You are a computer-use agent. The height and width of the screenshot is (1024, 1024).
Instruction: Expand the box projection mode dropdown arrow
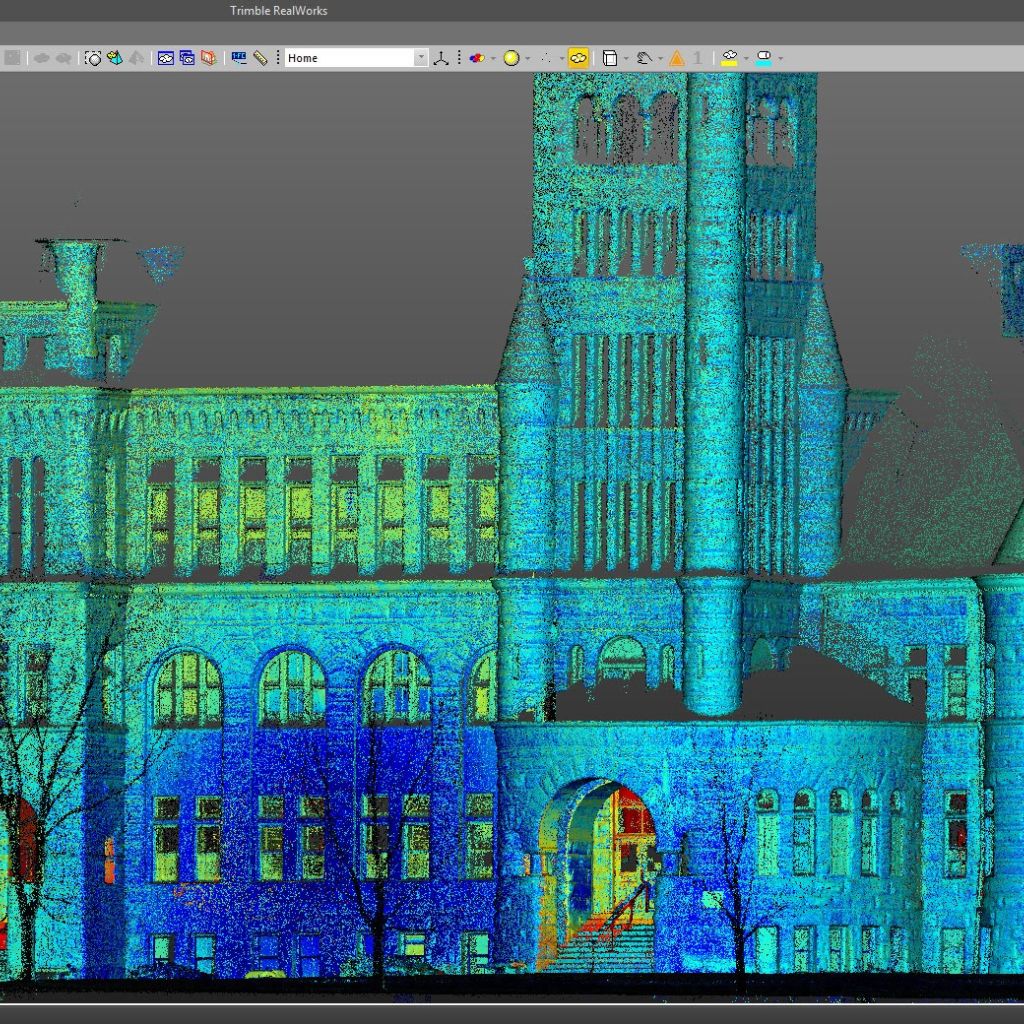tap(626, 58)
